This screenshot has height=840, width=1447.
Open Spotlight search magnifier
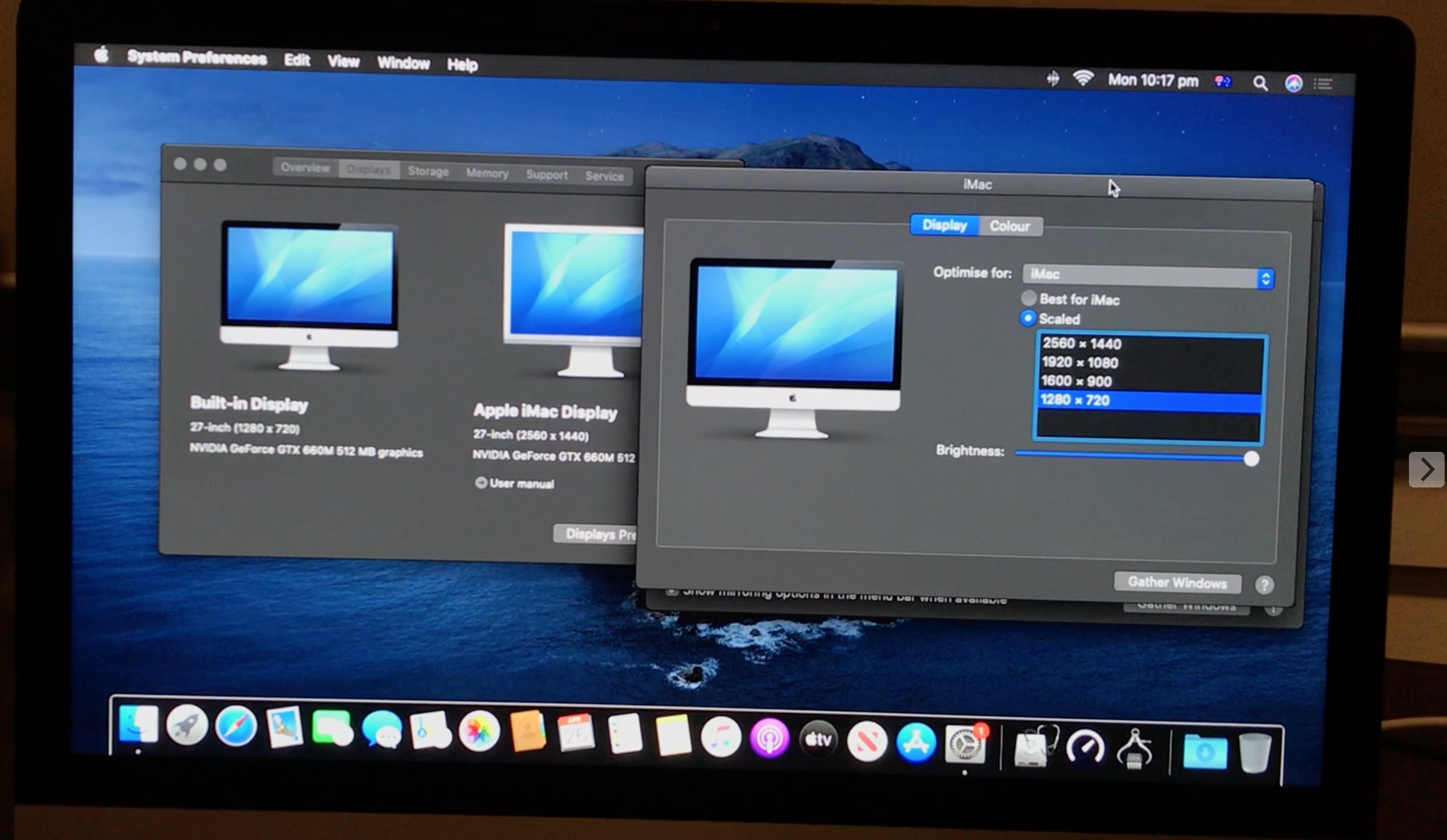tap(1260, 83)
